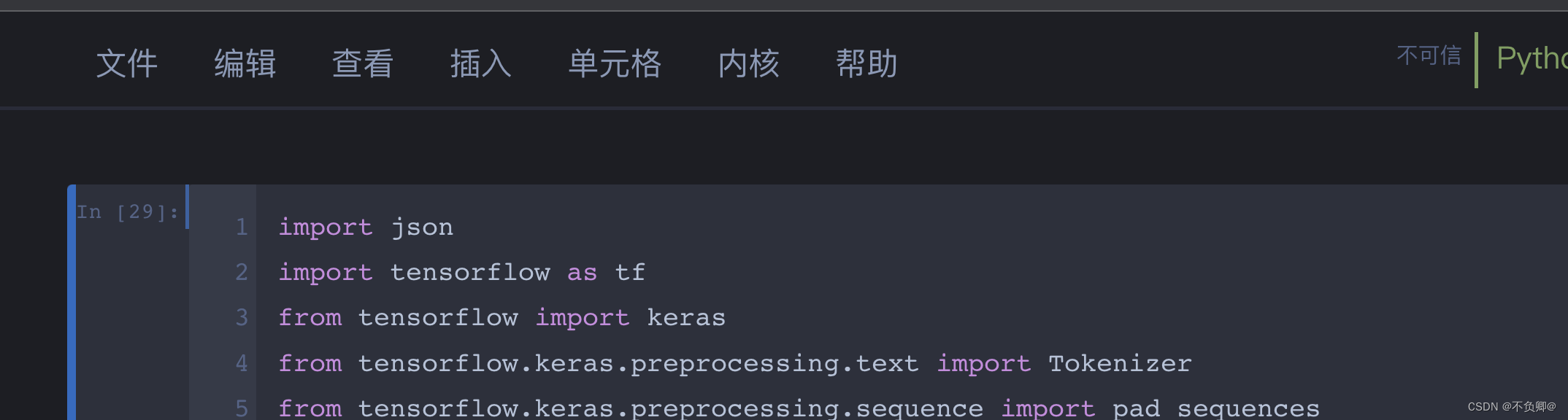Place cursor on the import json line
The width and height of the screenshot is (1568, 420).
(365, 227)
